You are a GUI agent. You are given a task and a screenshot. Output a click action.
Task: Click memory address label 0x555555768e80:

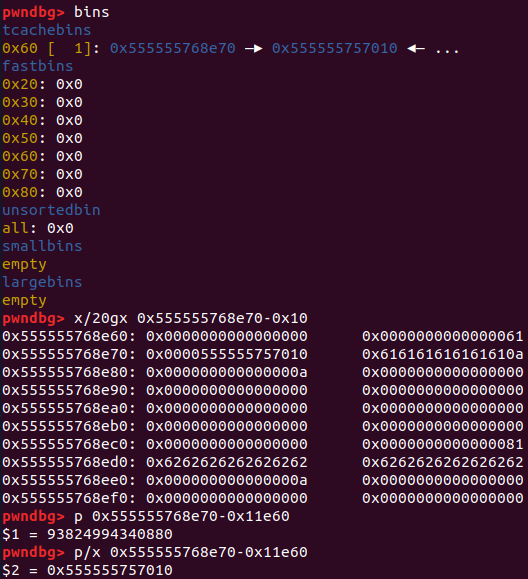click(69, 372)
